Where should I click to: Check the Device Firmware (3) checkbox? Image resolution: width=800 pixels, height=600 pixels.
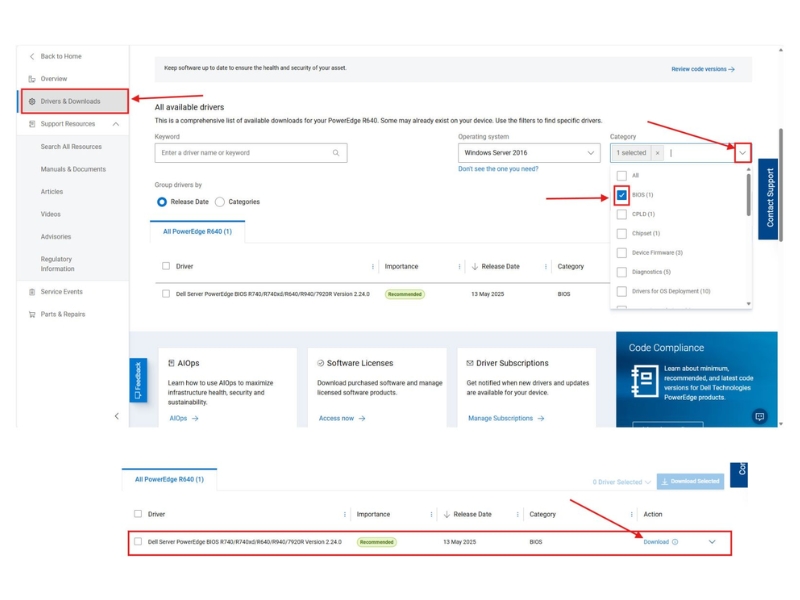[x=621, y=253]
